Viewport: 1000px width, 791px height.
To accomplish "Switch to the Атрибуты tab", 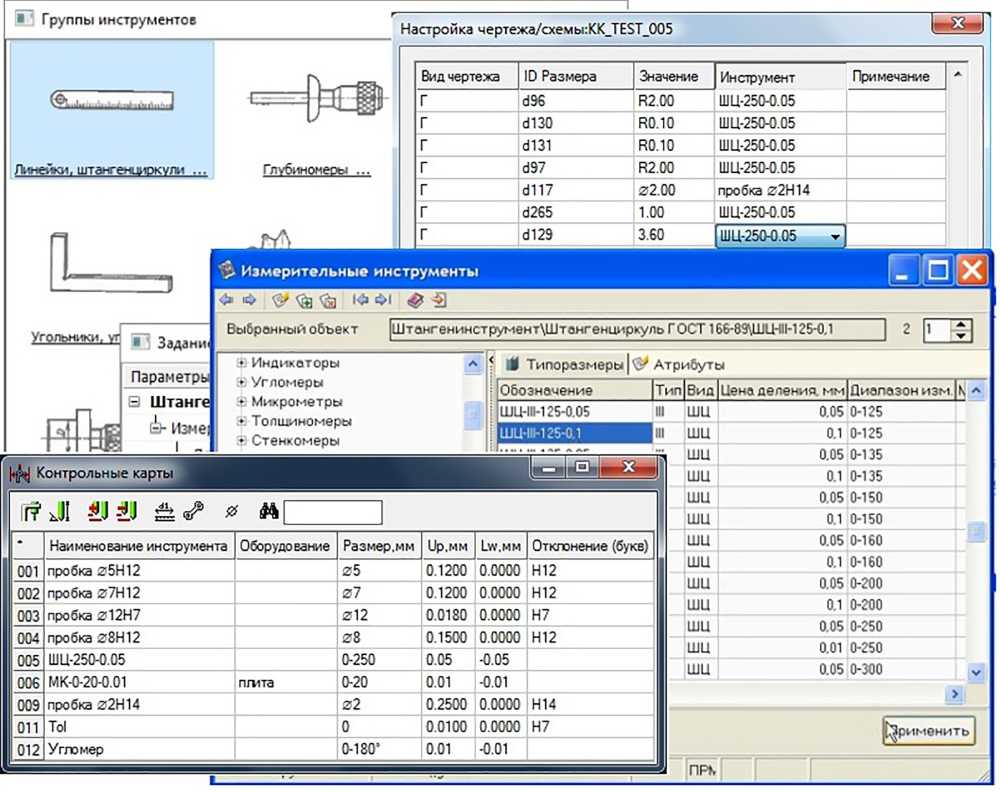I will coord(680,364).
